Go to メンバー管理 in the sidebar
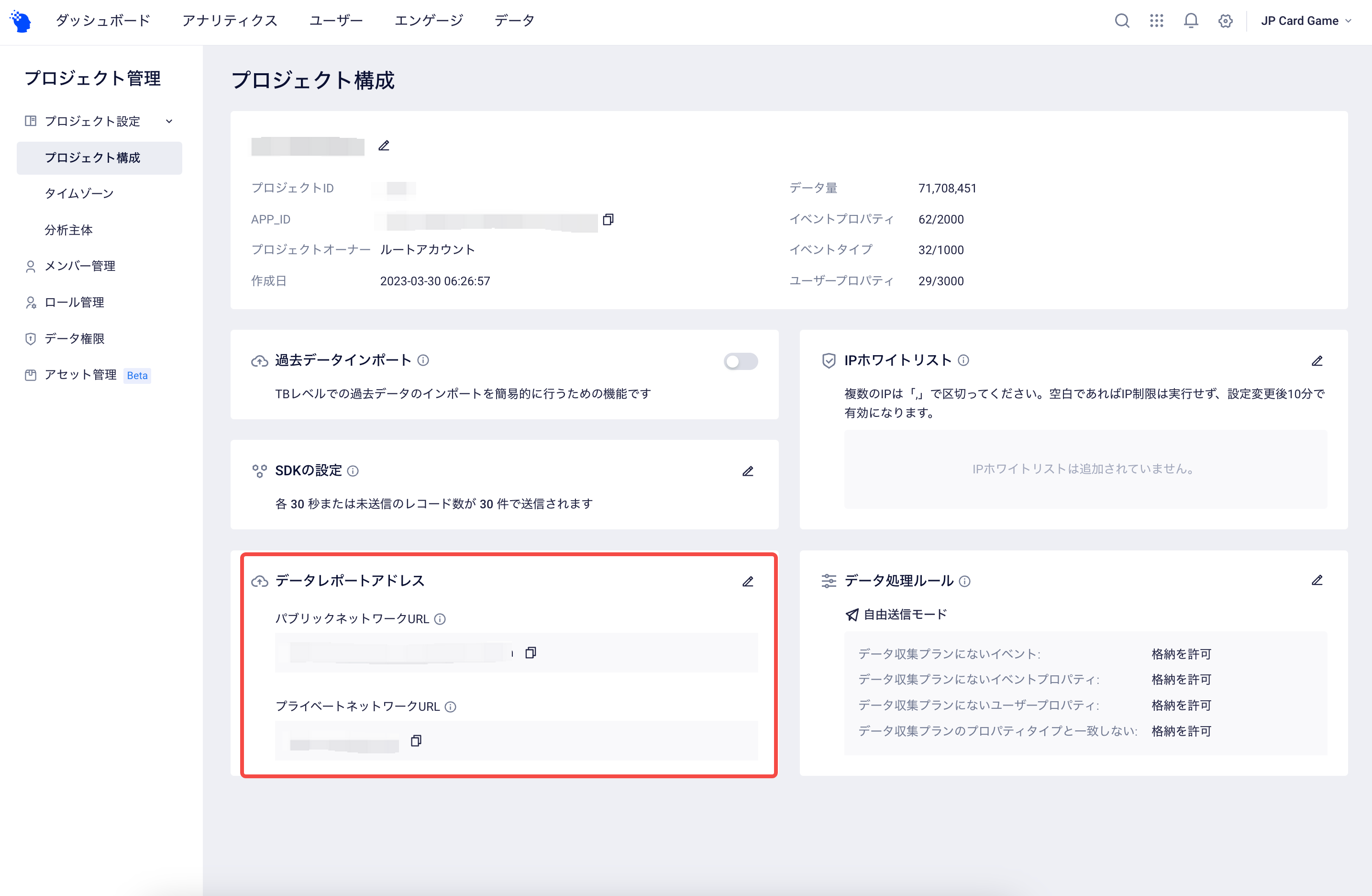The image size is (1372, 896). tap(80, 266)
